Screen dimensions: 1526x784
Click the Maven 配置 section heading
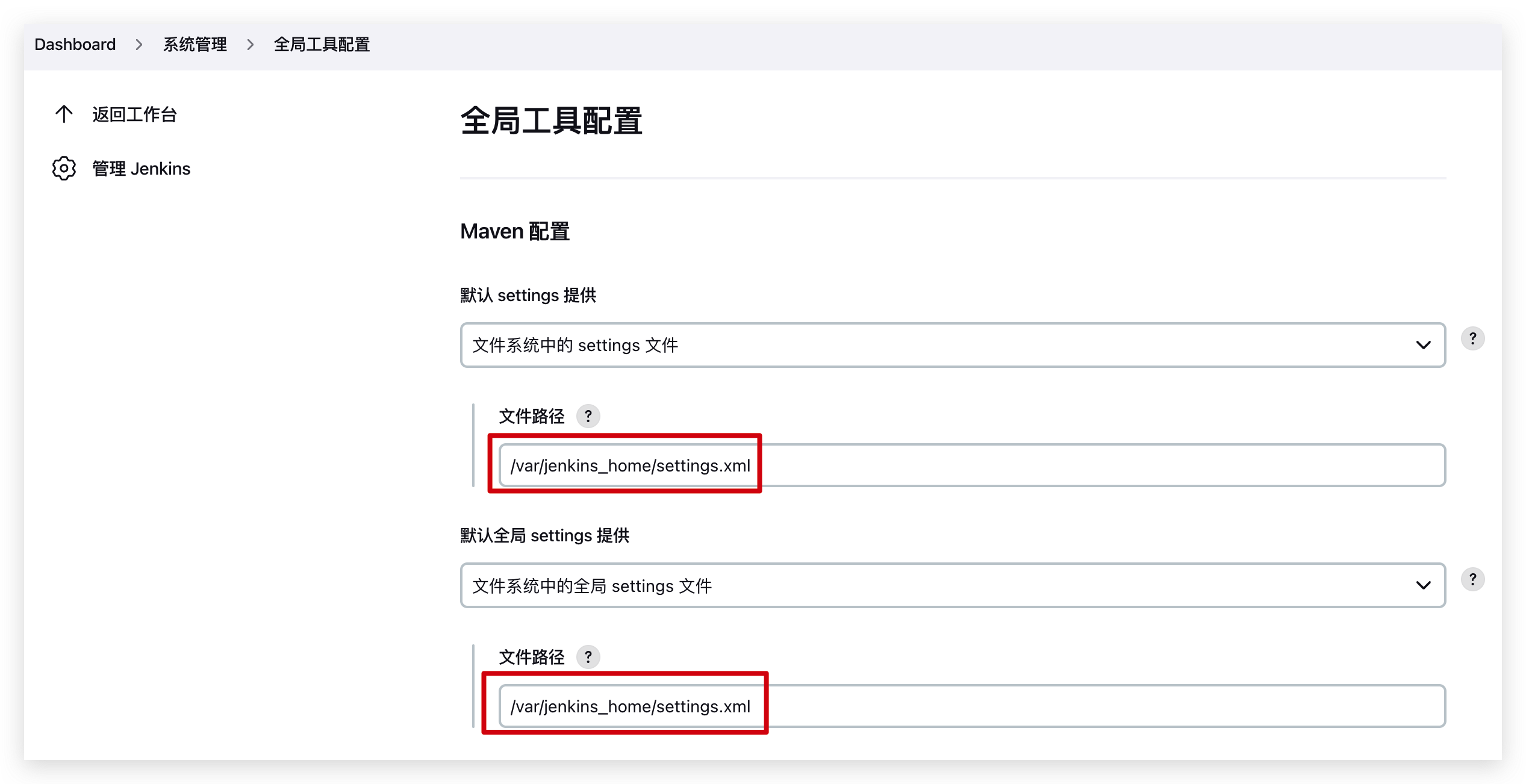tap(515, 231)
